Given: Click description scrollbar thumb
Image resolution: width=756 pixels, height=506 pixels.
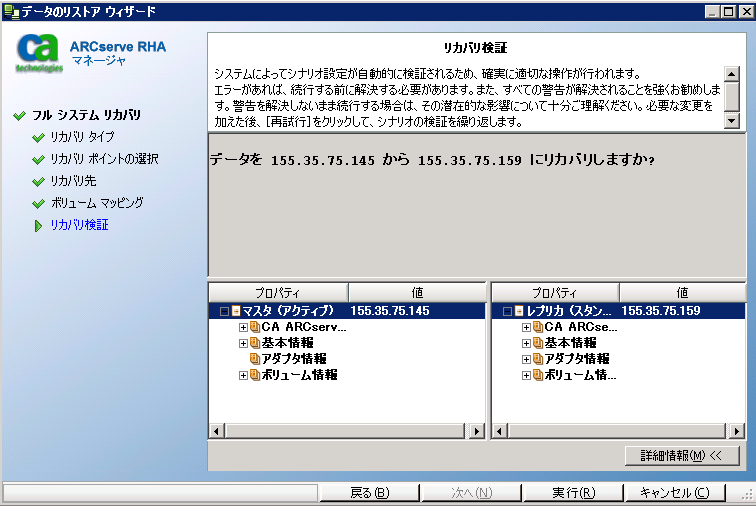Looking at the screenshot, I should (731, 96).
